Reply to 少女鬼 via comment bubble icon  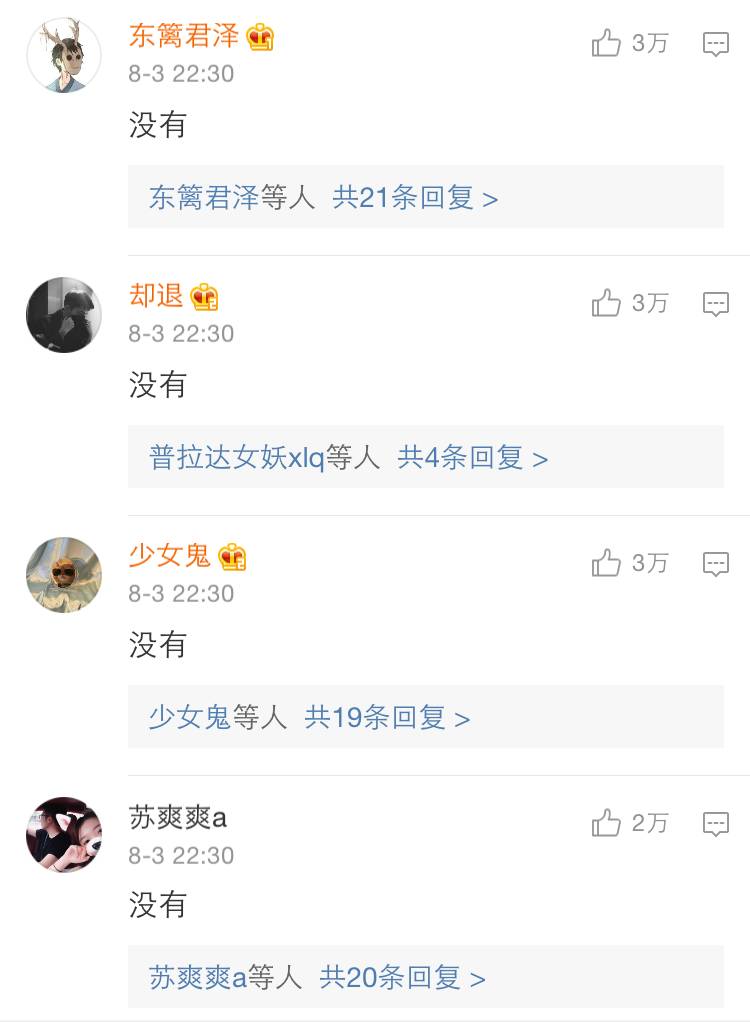(715, 564)
